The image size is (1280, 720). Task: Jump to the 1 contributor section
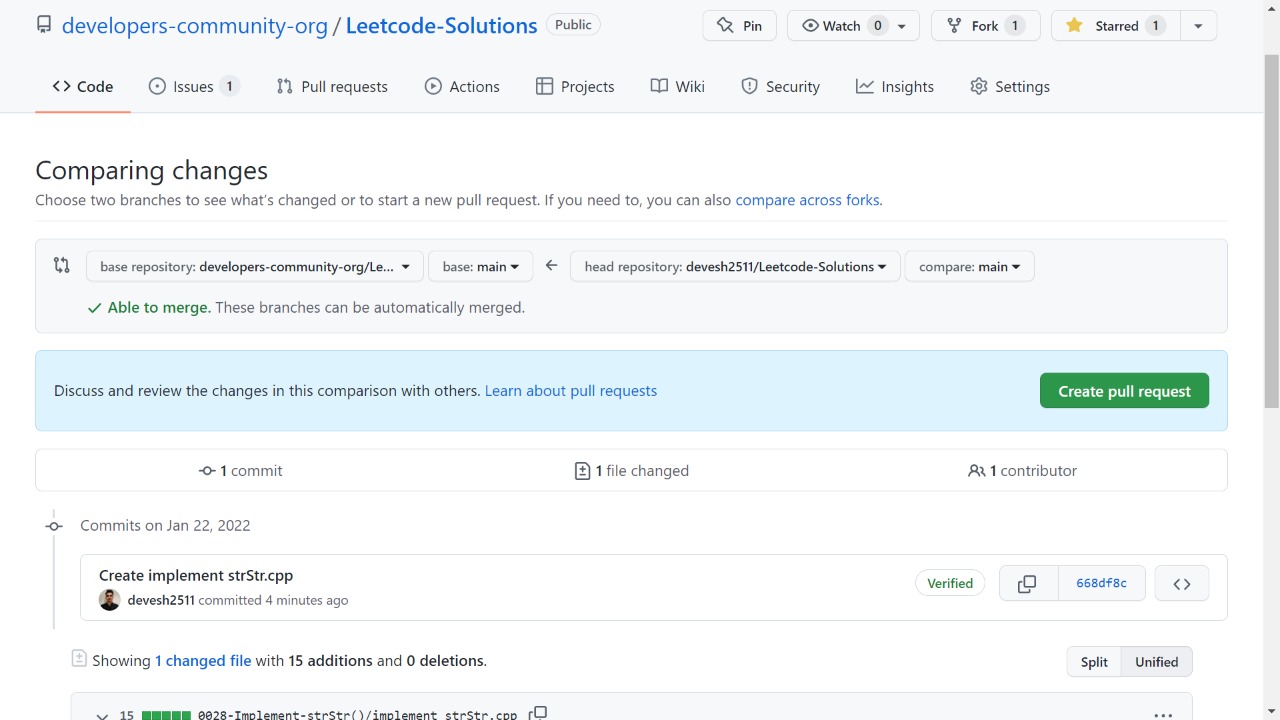(1022, 471)
